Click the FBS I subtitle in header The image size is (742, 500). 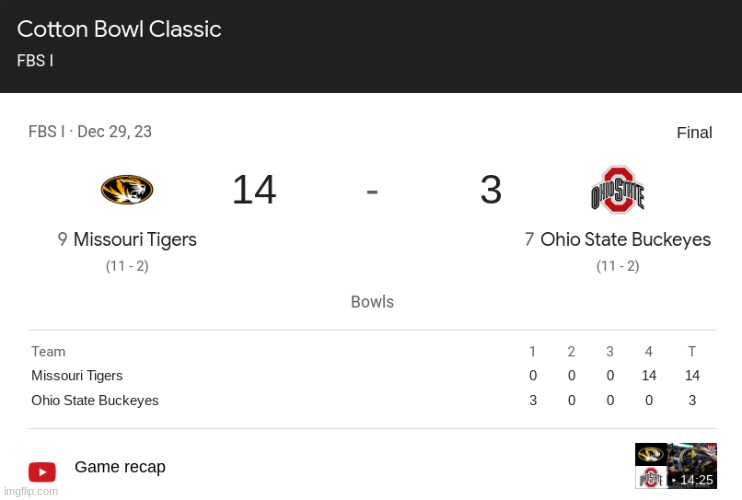coord(35,60)
